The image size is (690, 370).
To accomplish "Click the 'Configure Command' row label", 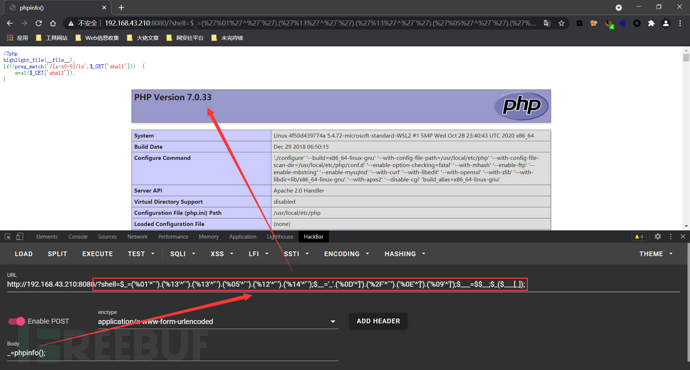I will coord(162,158).
